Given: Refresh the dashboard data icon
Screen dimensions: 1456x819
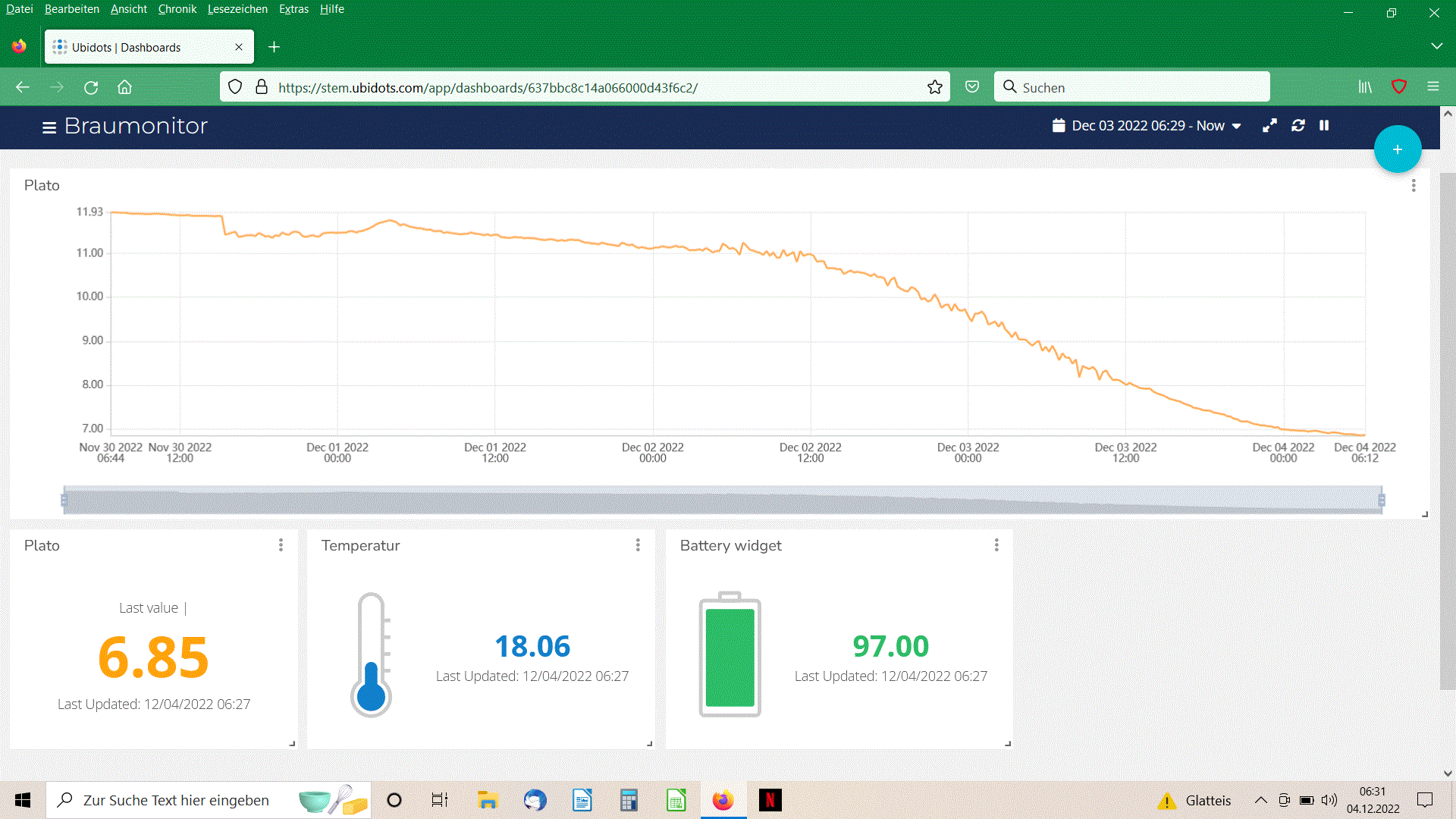Looking at the screenshot, I should point(1298,126).
